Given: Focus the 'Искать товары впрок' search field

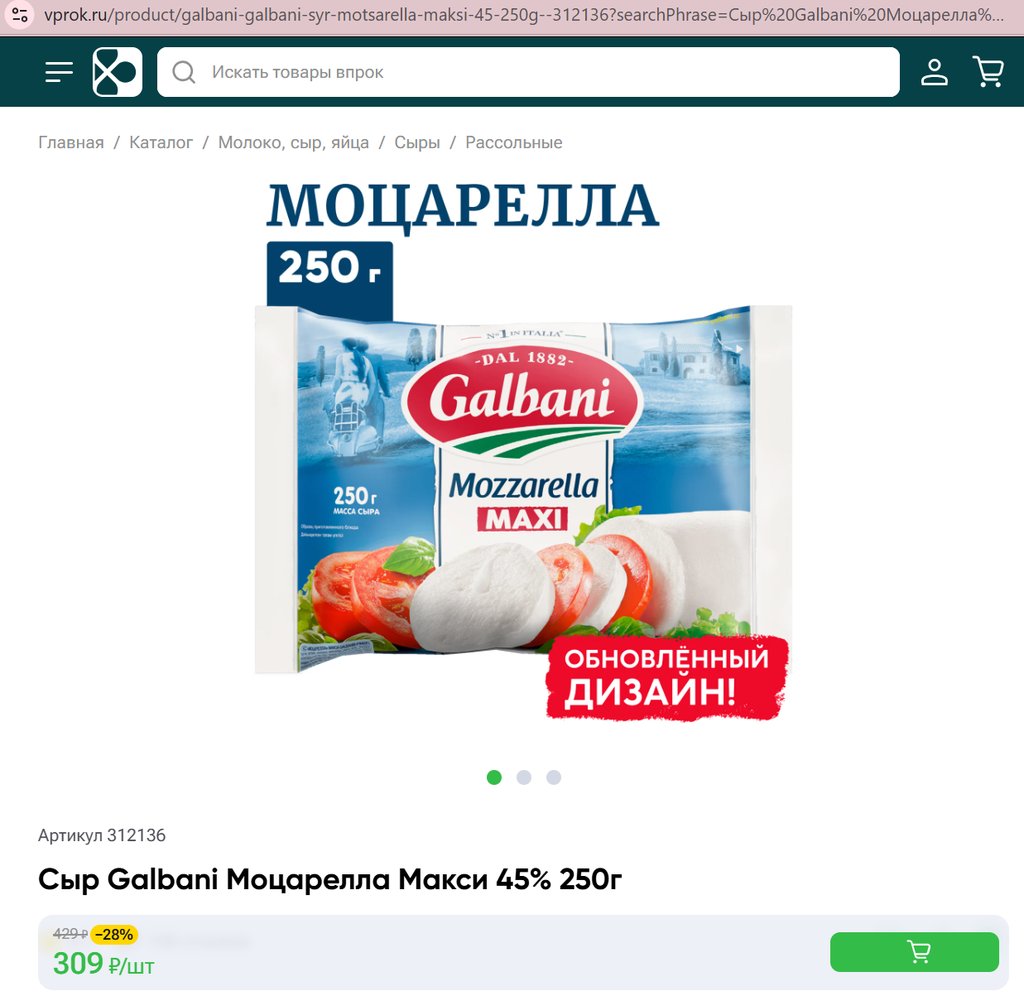Looking at the screenshot, I should click(x=528, y=72).
